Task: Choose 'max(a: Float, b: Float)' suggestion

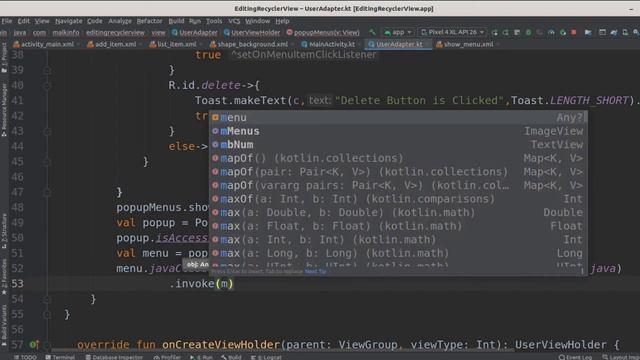Action: [x=398, y=226]
